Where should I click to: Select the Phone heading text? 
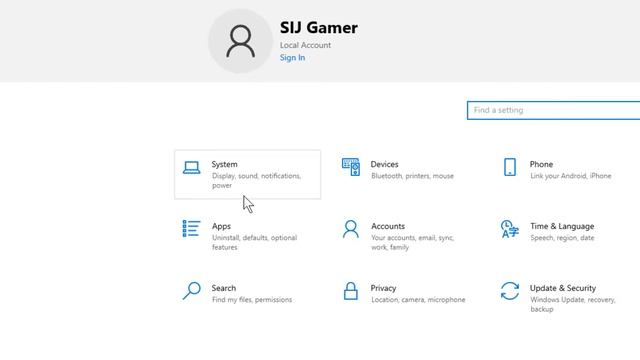[541, 164]
